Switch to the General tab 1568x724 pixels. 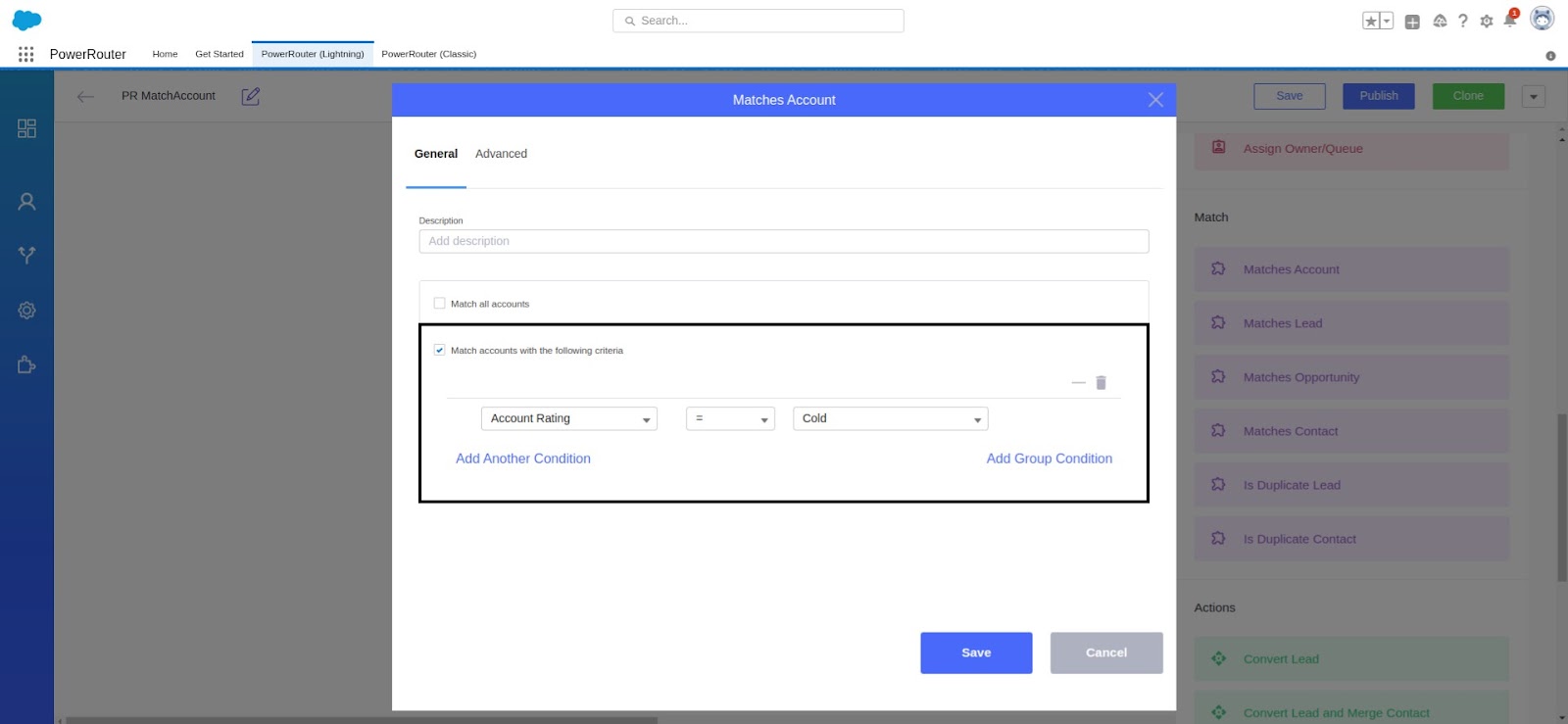click(436, 154)
